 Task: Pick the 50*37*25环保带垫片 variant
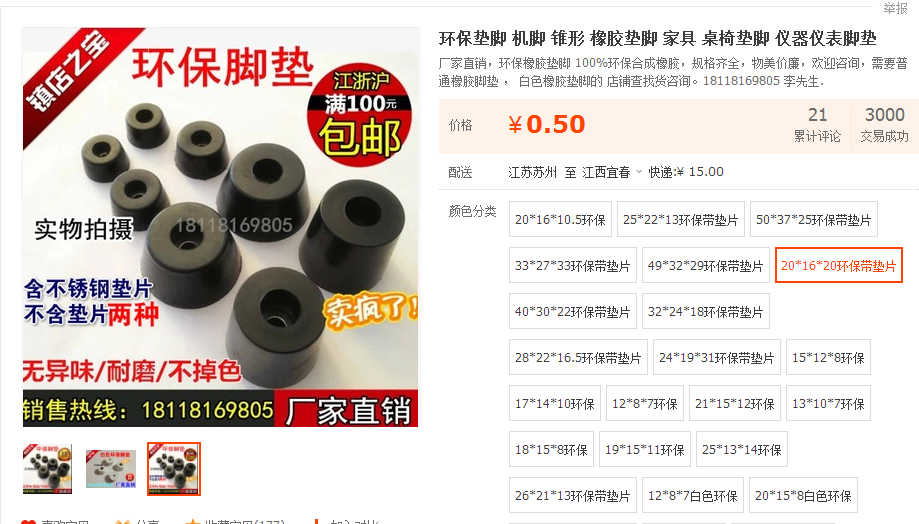tap(814, 219)
